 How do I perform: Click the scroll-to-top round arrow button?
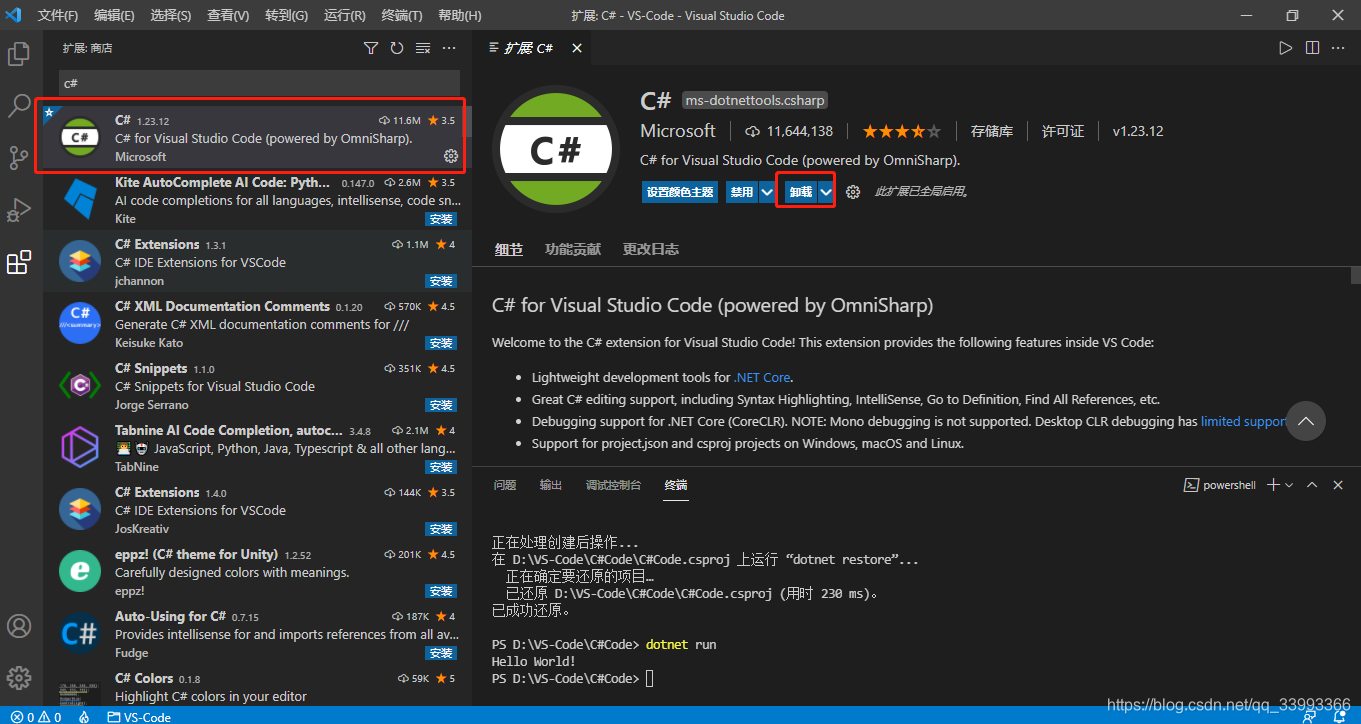1305,421
